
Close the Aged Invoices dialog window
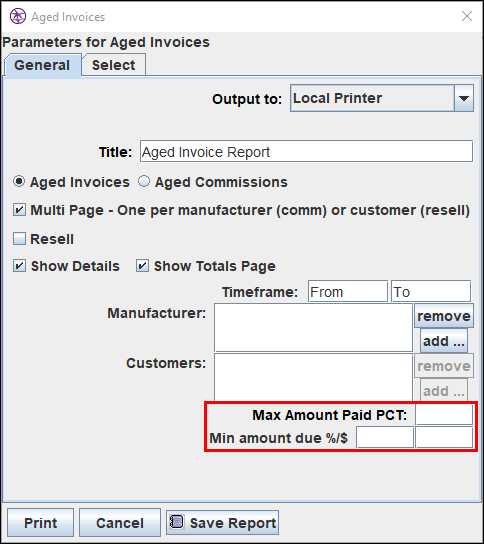point(467,16)
